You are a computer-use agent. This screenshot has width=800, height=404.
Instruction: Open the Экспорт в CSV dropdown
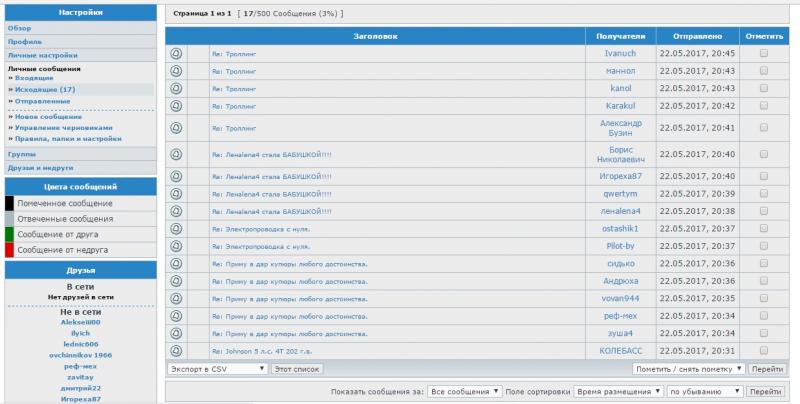[217, 369]
